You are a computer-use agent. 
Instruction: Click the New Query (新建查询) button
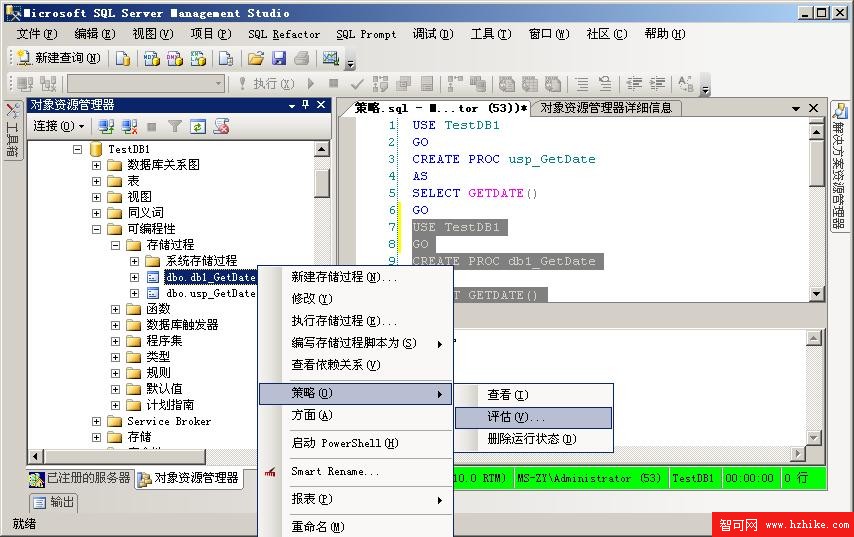[x=59, y=58]
